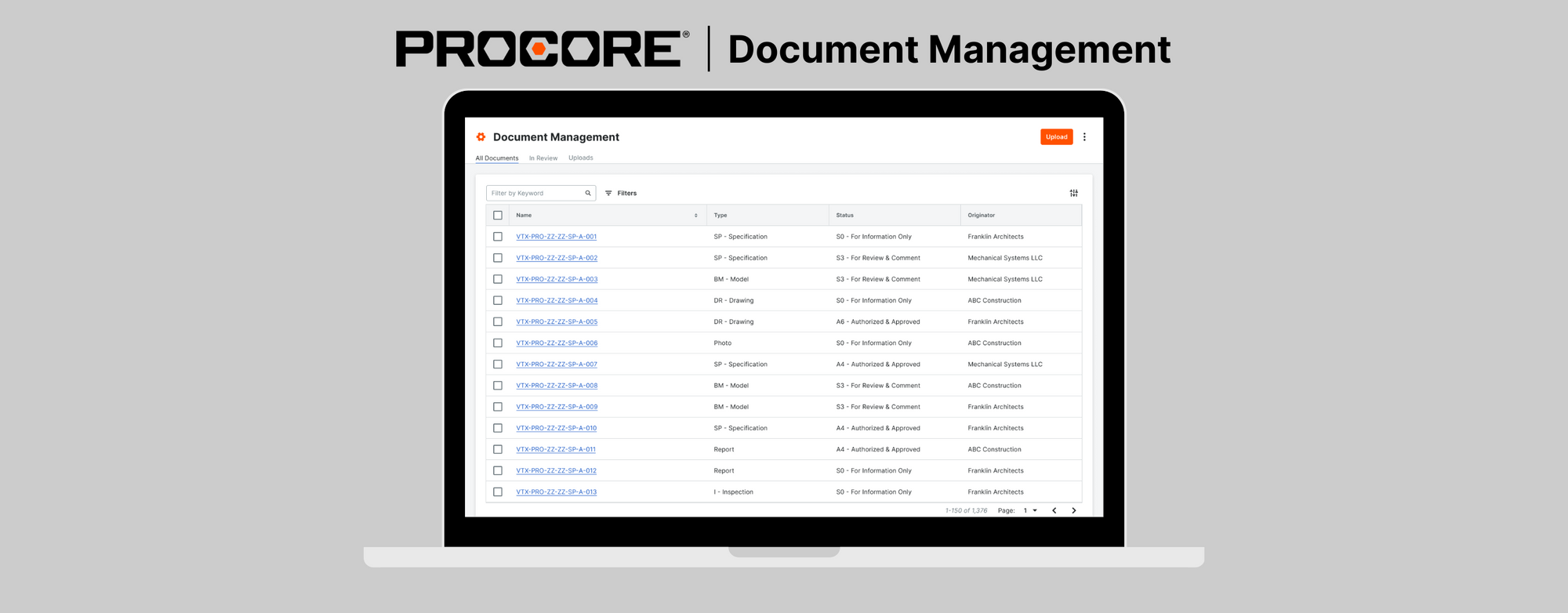Viewport: 1568px width, 613px height.
Task: Click 'SP - Specification' type in row 010
Action: (740, 428)
